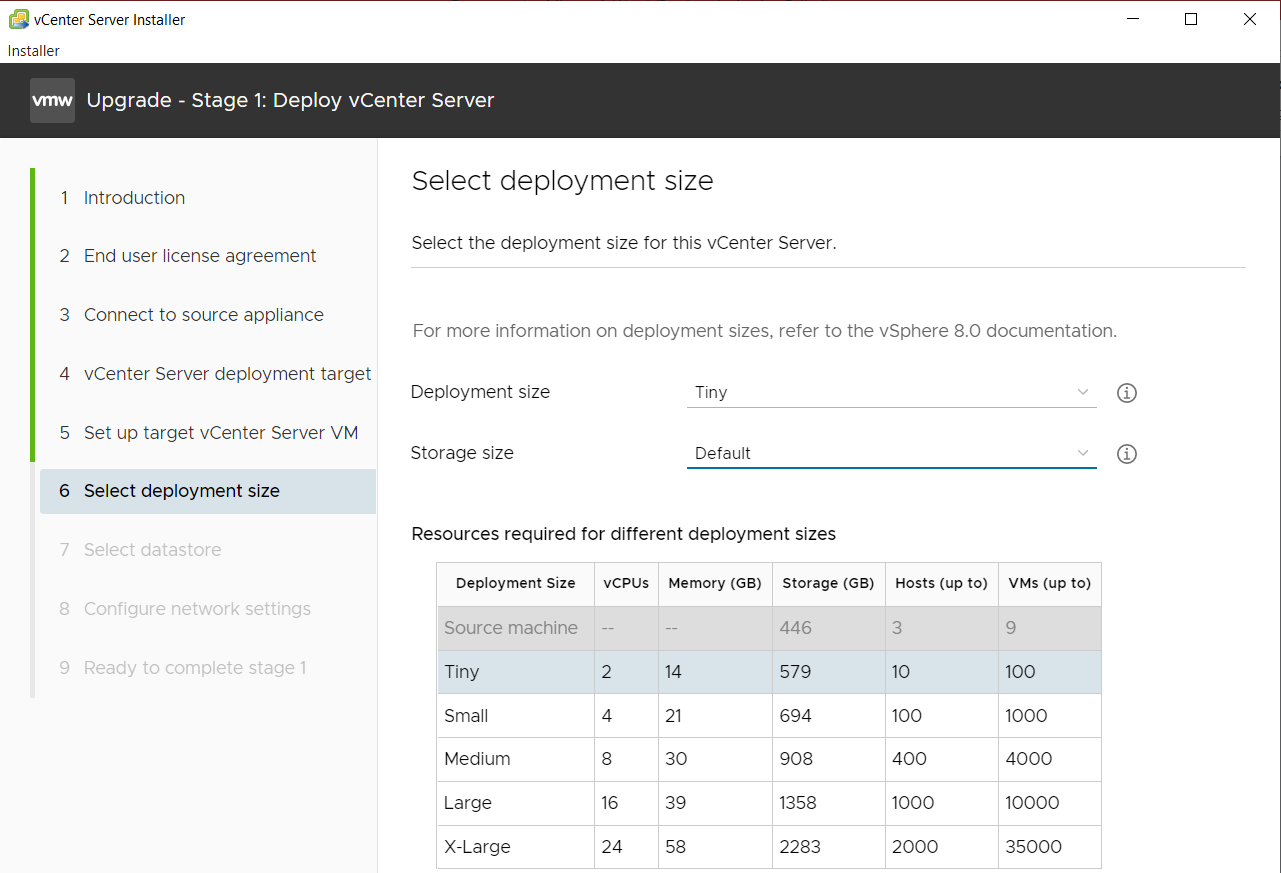The height and width of the screenshot is (873, 1281).
Task: Click Upgrade - Stage 1 header title
Action: click(291, 100)
